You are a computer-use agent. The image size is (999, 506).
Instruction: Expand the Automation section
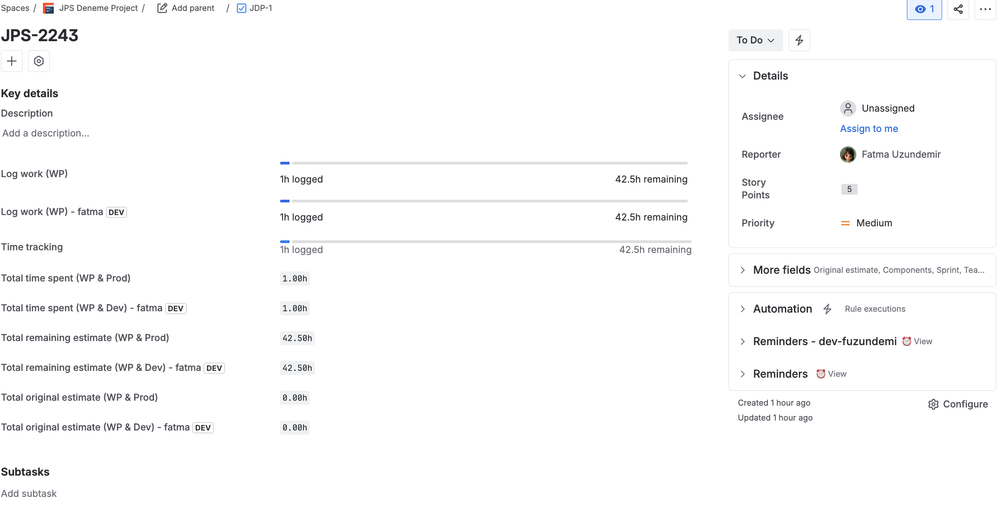coord(742,309)
